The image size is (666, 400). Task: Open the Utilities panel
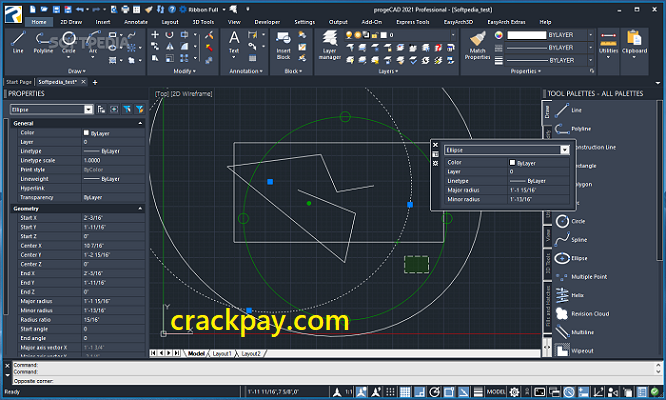pyautogui.click(x=608, y=43)
